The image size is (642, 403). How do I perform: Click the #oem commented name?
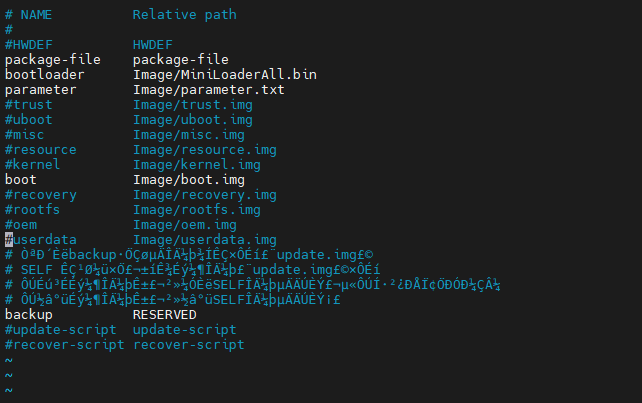pyautogui.click(x=21, y=225)
